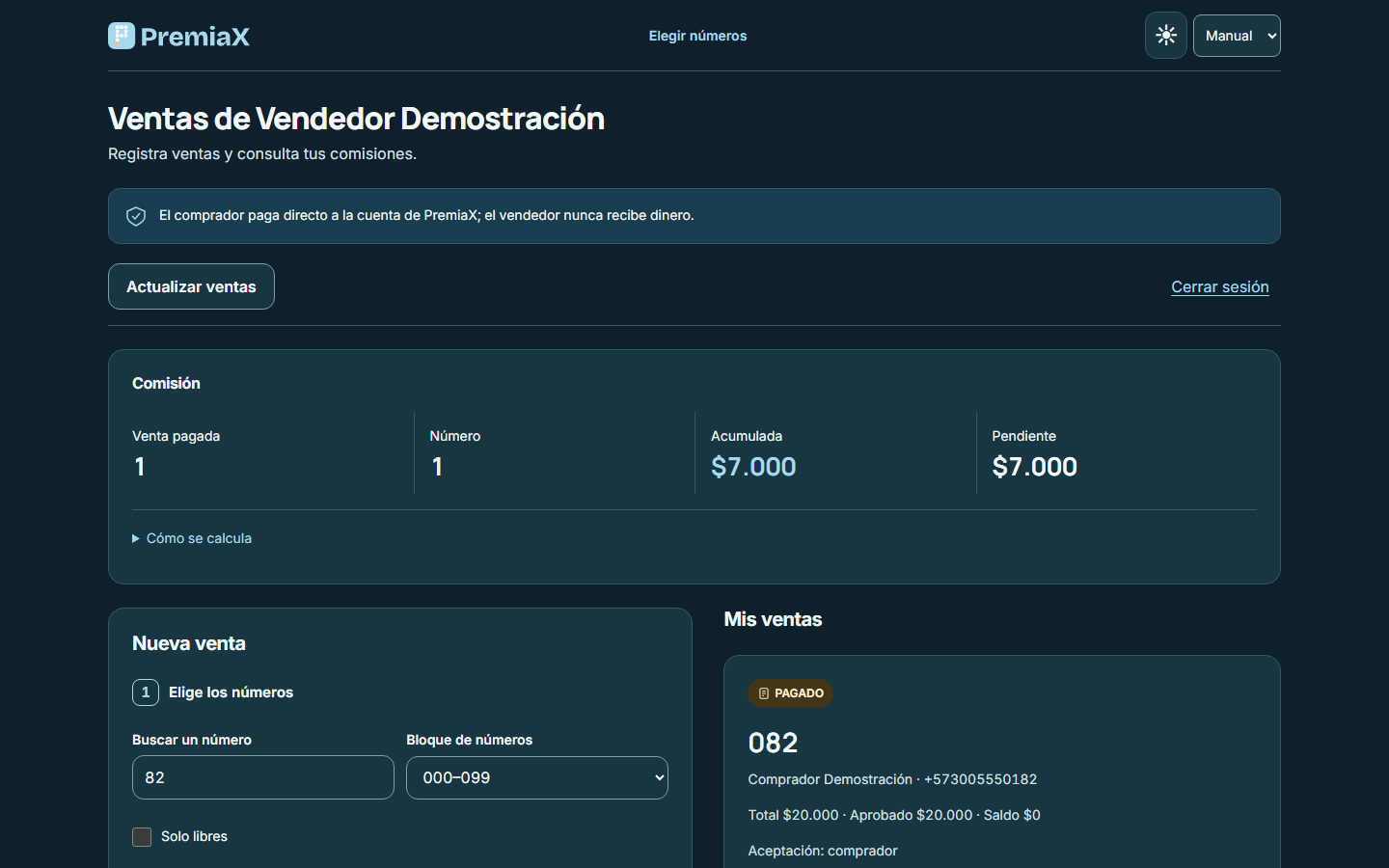Click the "Ventas de Vendedor Demostración" title
Viewport: 1389px width, 868px height.
click(x=357, y=119)
